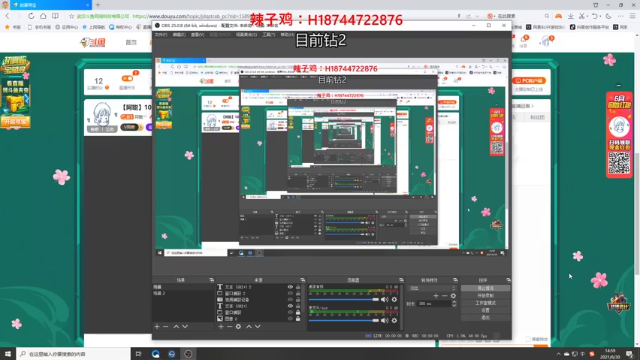Click the 开箱寻宝 treasure box banner

click(16, 93)
